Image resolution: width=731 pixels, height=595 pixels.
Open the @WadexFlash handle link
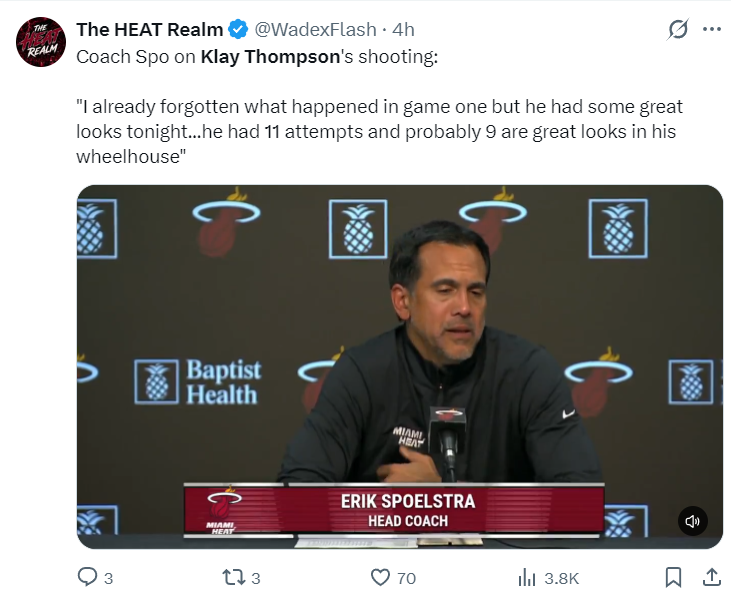tap(316, 30)
